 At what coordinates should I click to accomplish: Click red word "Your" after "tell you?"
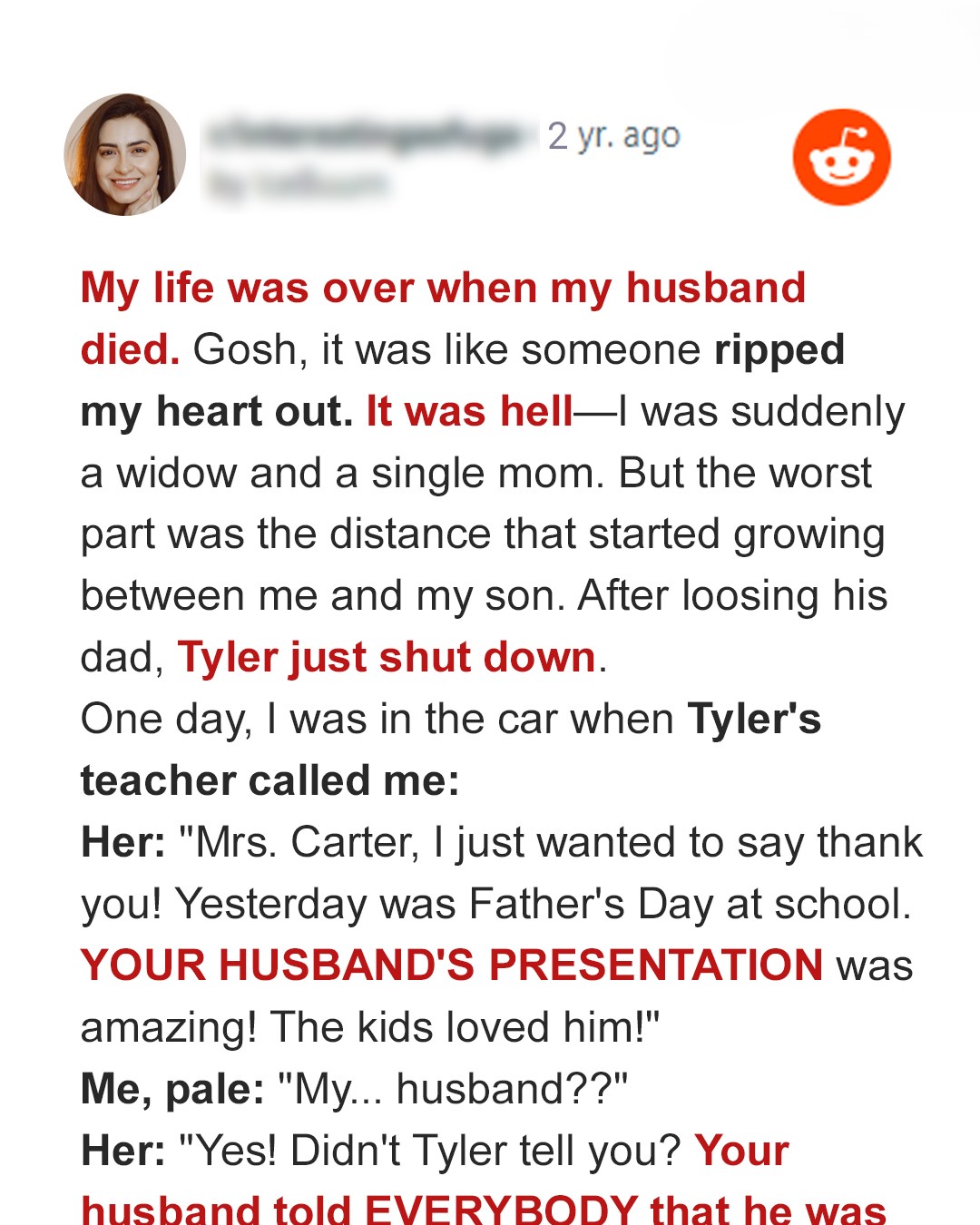coord(741,1151)
